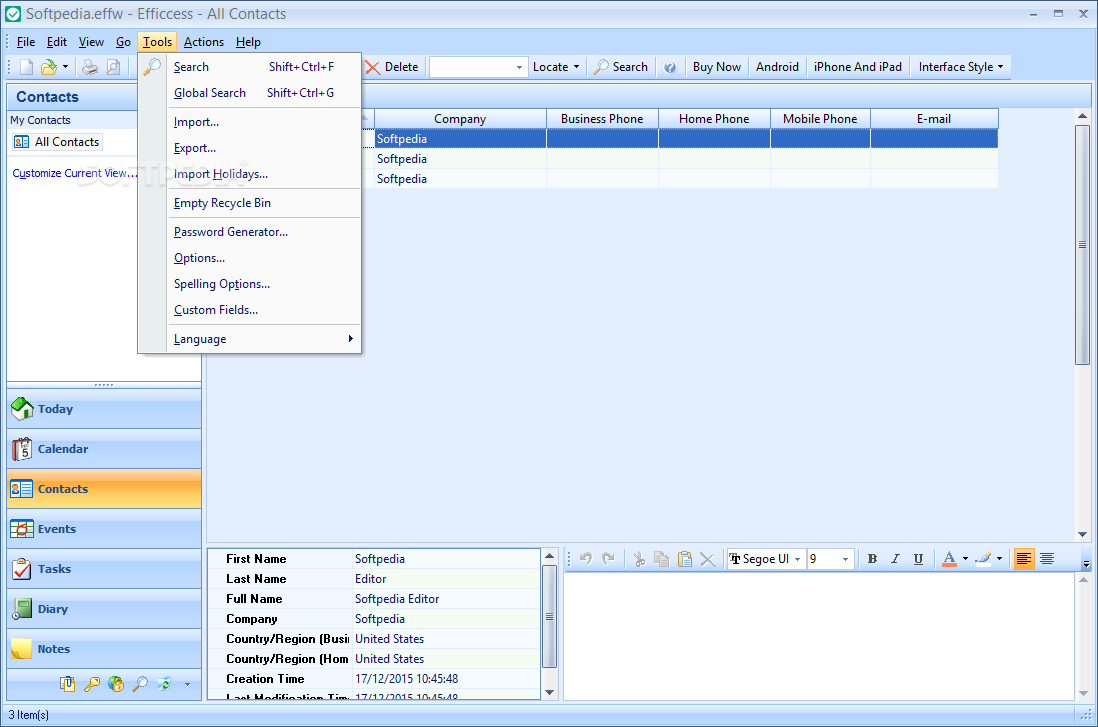Open the font color dropdown arrow
Viewport: 1098px width, 727px height.
click(x=965, y=559)
